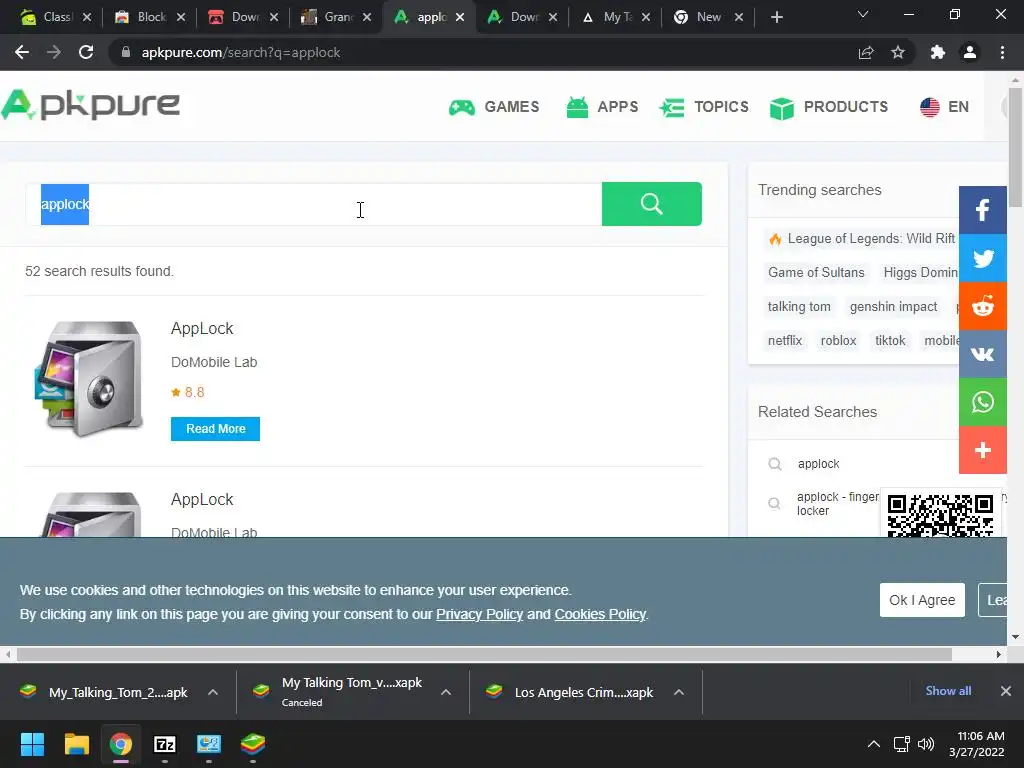Open File Explorer from taskbar
This screenshot has width=1024, height=768.
[x=76, y=744]
